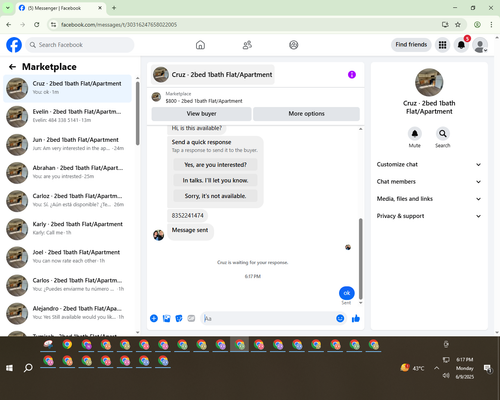Open the Friends icon in top navigation
This screenshot has width=500, height=400.
click(247, 45)
